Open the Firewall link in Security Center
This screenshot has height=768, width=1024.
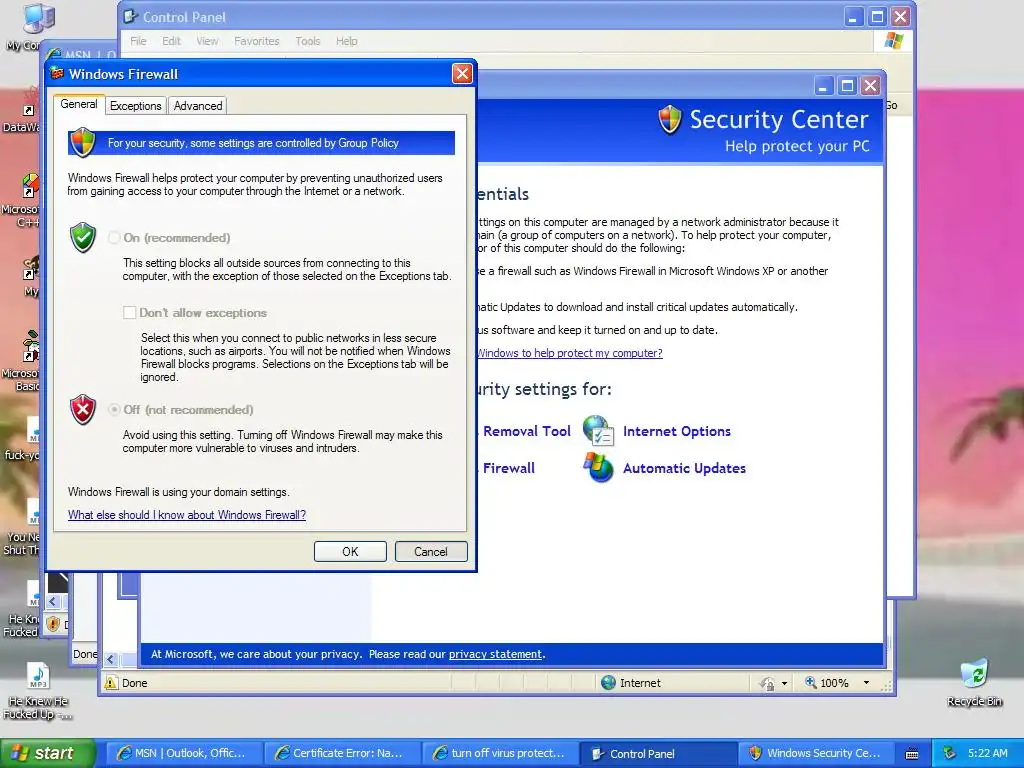(x=508, y=468)
